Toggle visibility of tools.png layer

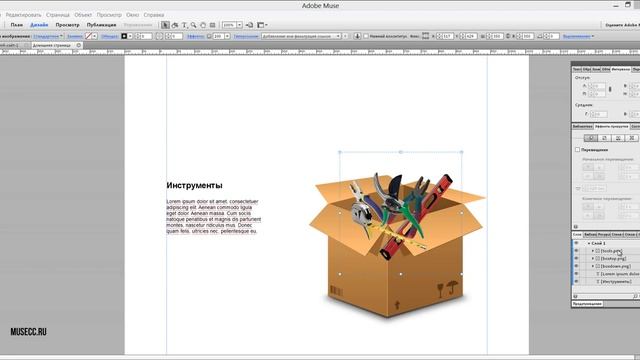click(x=576, y=251)
